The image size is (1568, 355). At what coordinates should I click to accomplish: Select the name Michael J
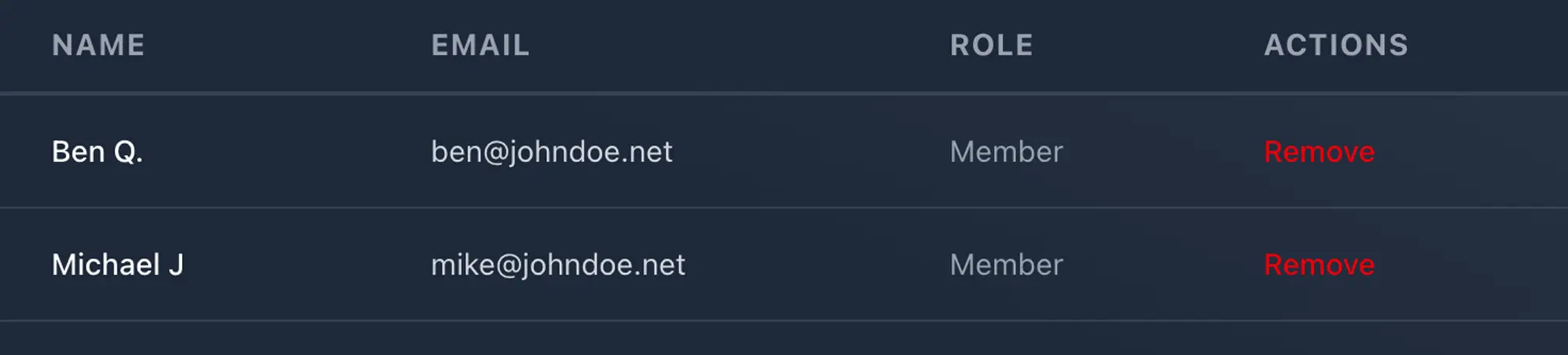[117, 265]
